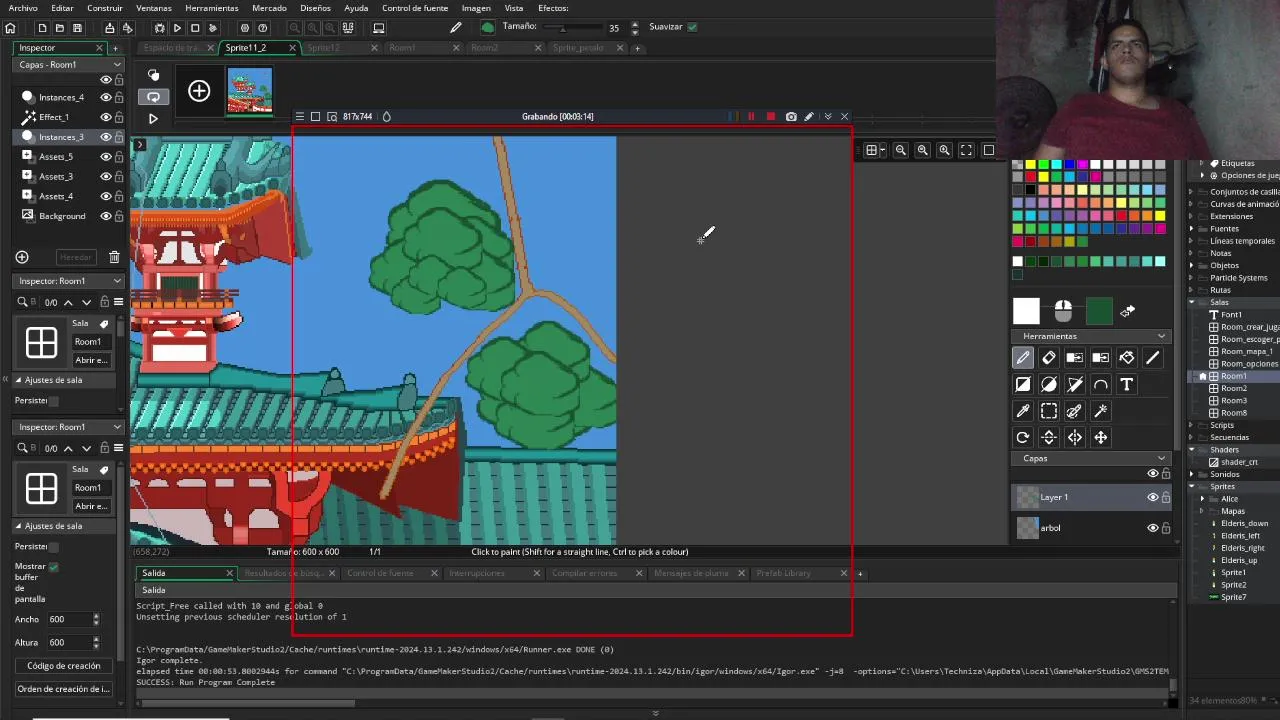This screenshot has width=1280, height=720.
Task: Open the Construir menu
Action: (105, 8)
